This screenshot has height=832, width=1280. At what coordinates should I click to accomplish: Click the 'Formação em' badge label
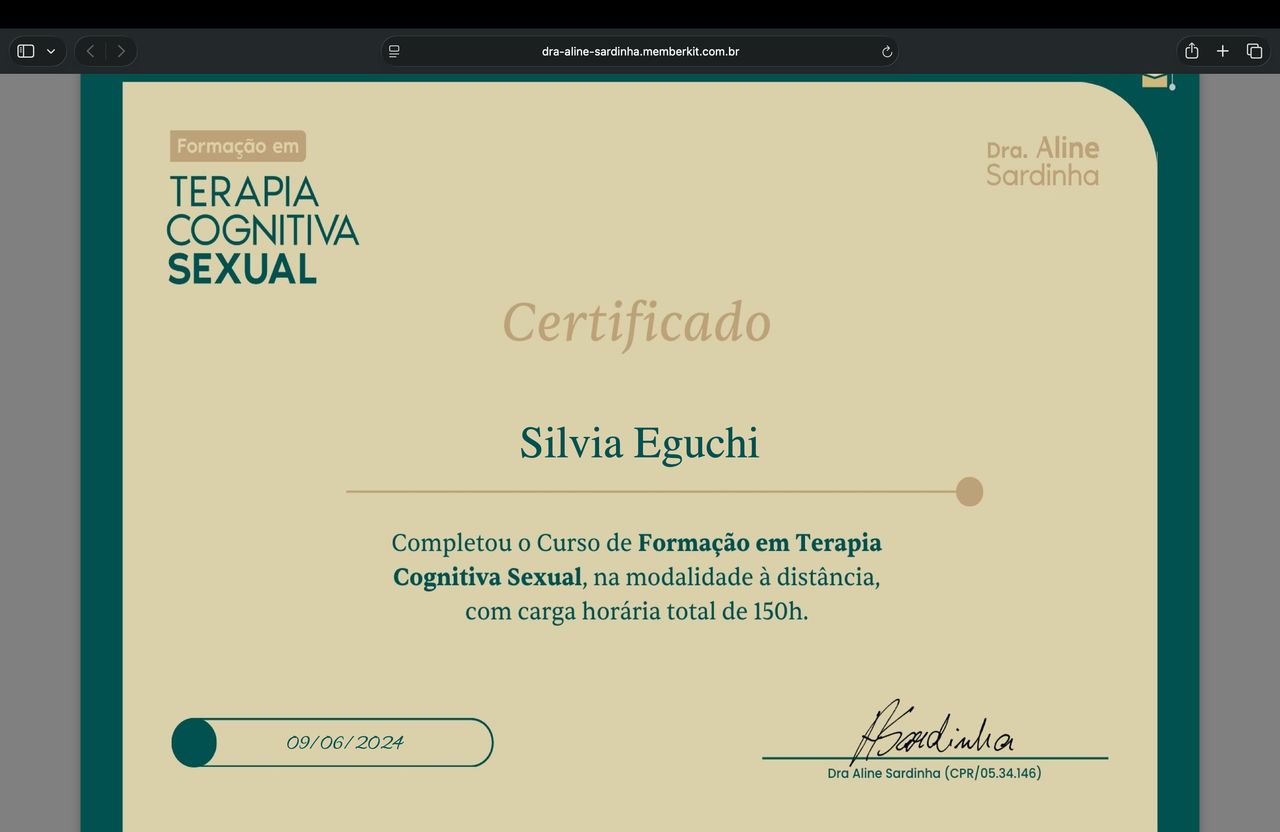click(x=238, y=147)
